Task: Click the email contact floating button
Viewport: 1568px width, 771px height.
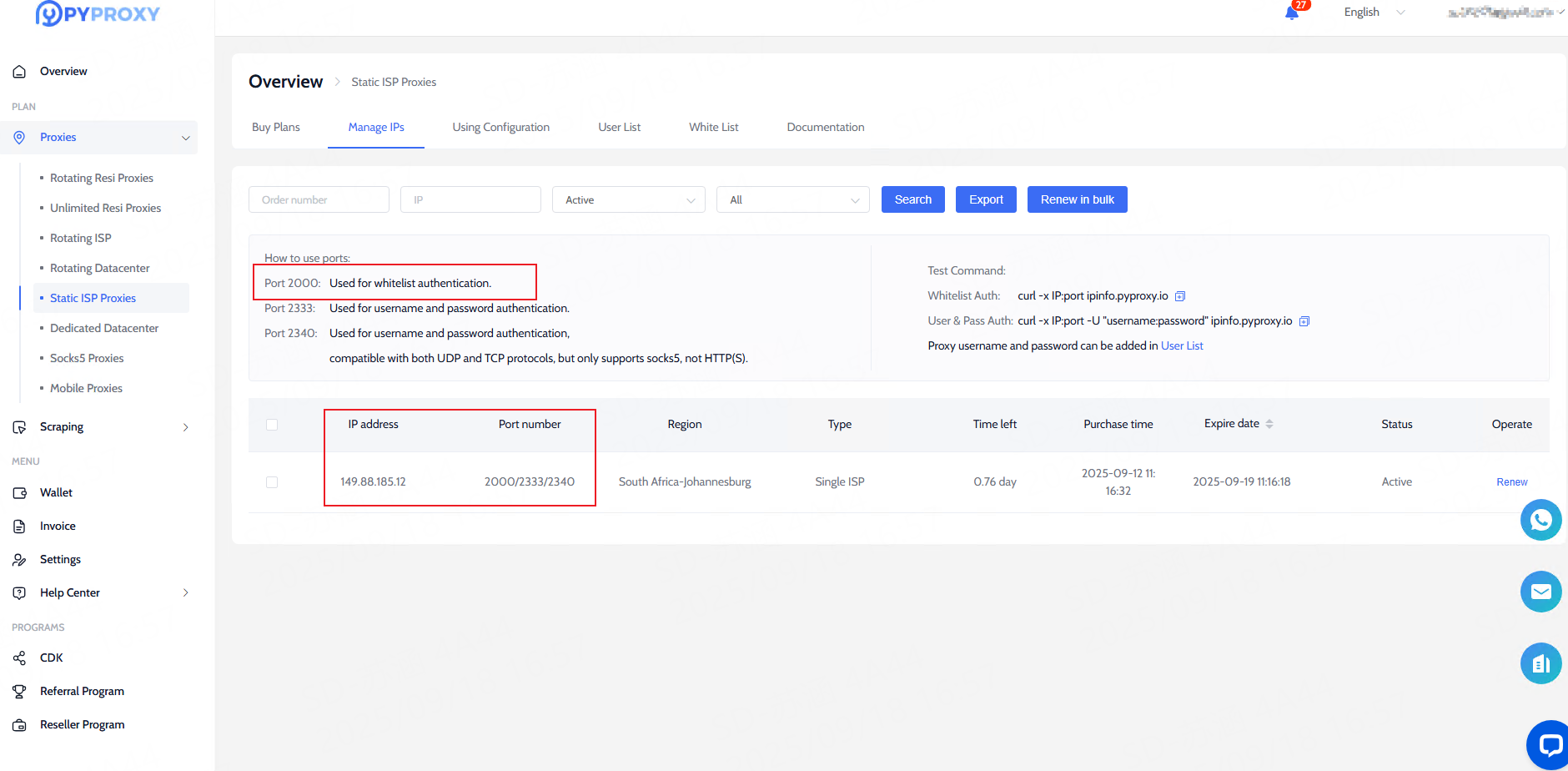Action: coord(1540,592)
